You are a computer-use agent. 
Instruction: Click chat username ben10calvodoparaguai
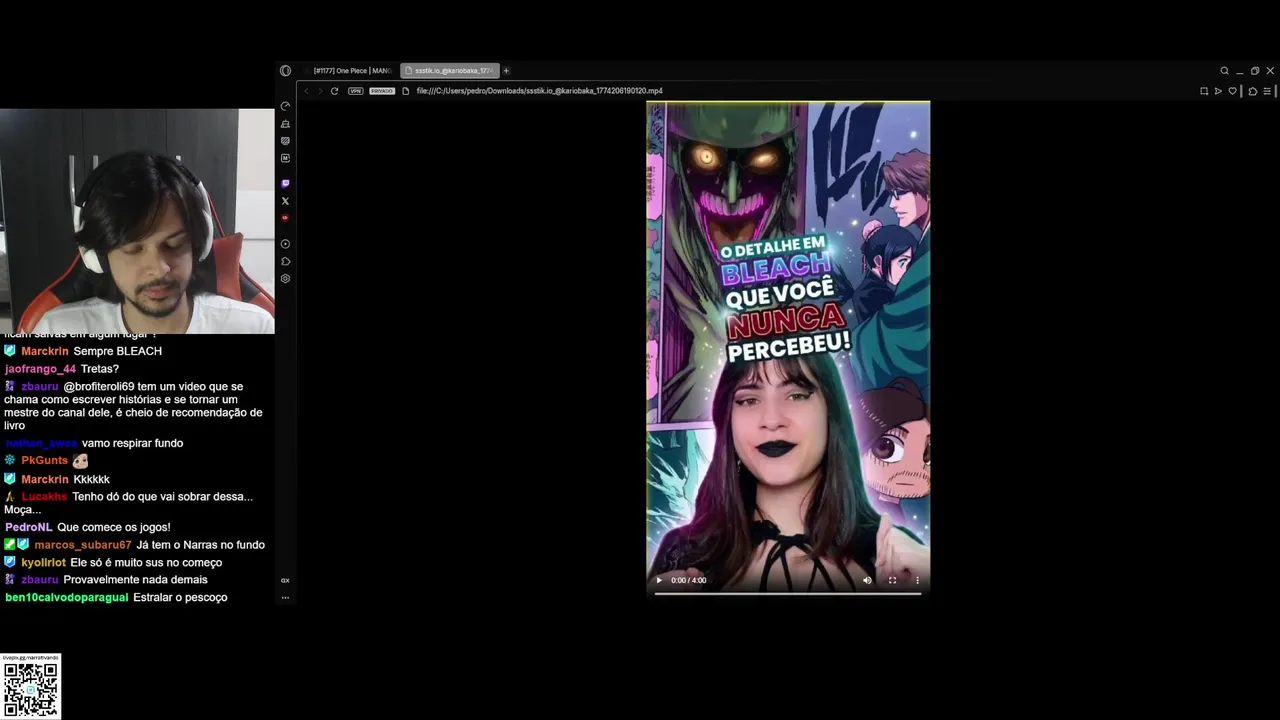pyautogui.click(x=67, y=597)
